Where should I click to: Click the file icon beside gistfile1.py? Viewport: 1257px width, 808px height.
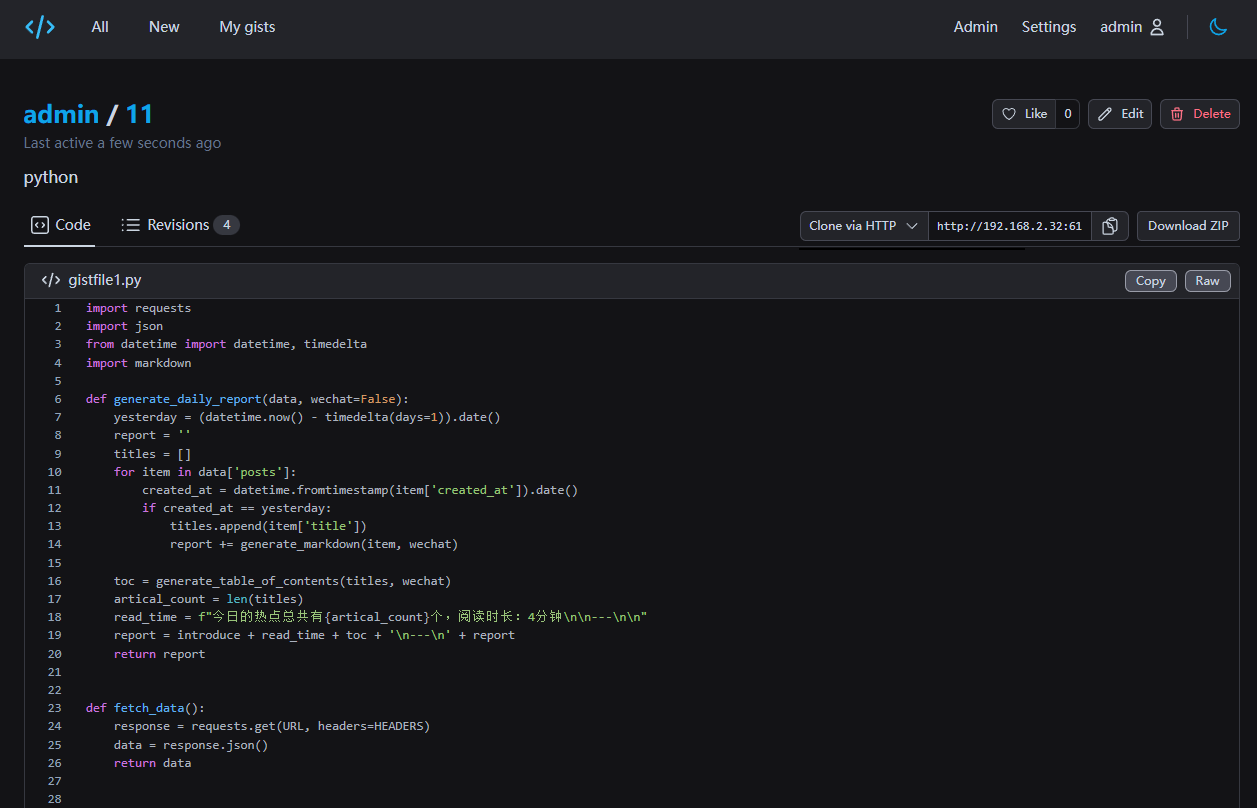[x=51, y=281]
